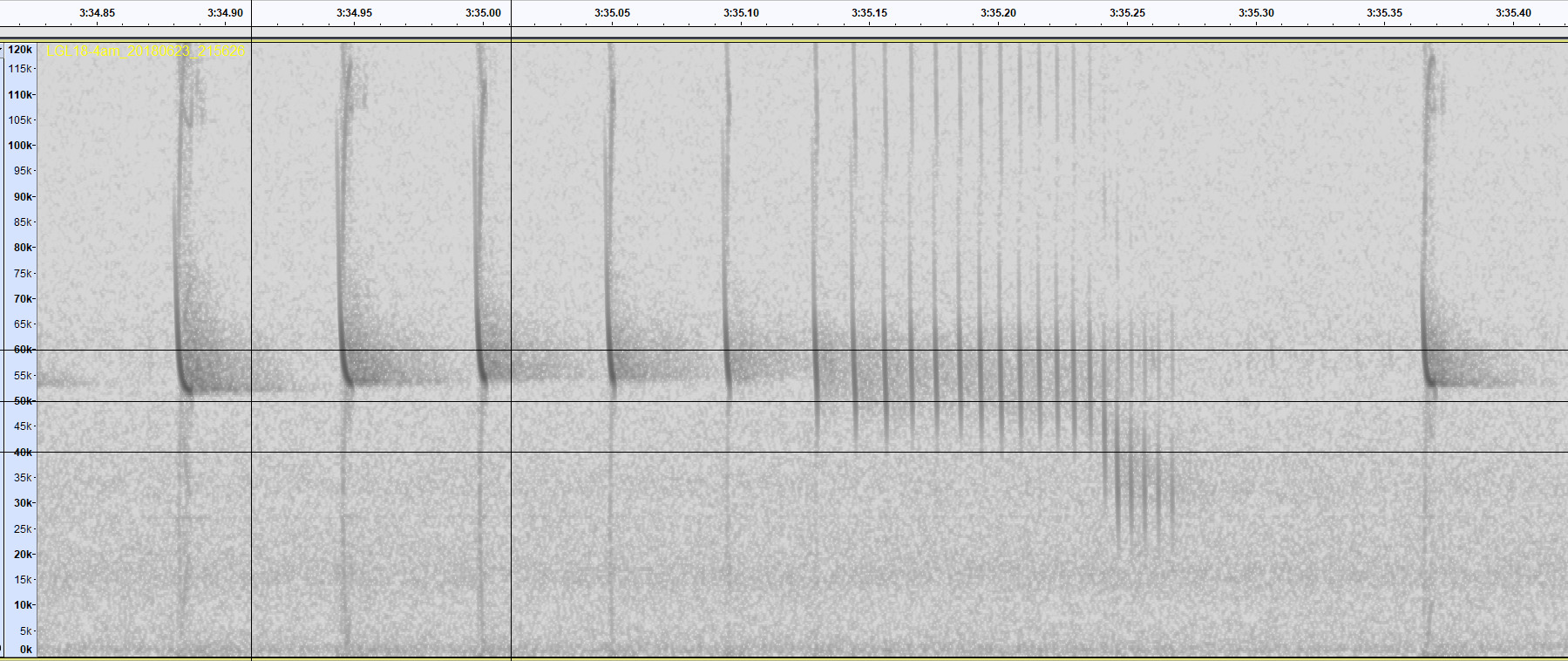
Task: Click the 65k frequency axis label
Action: tap(23, 324)
